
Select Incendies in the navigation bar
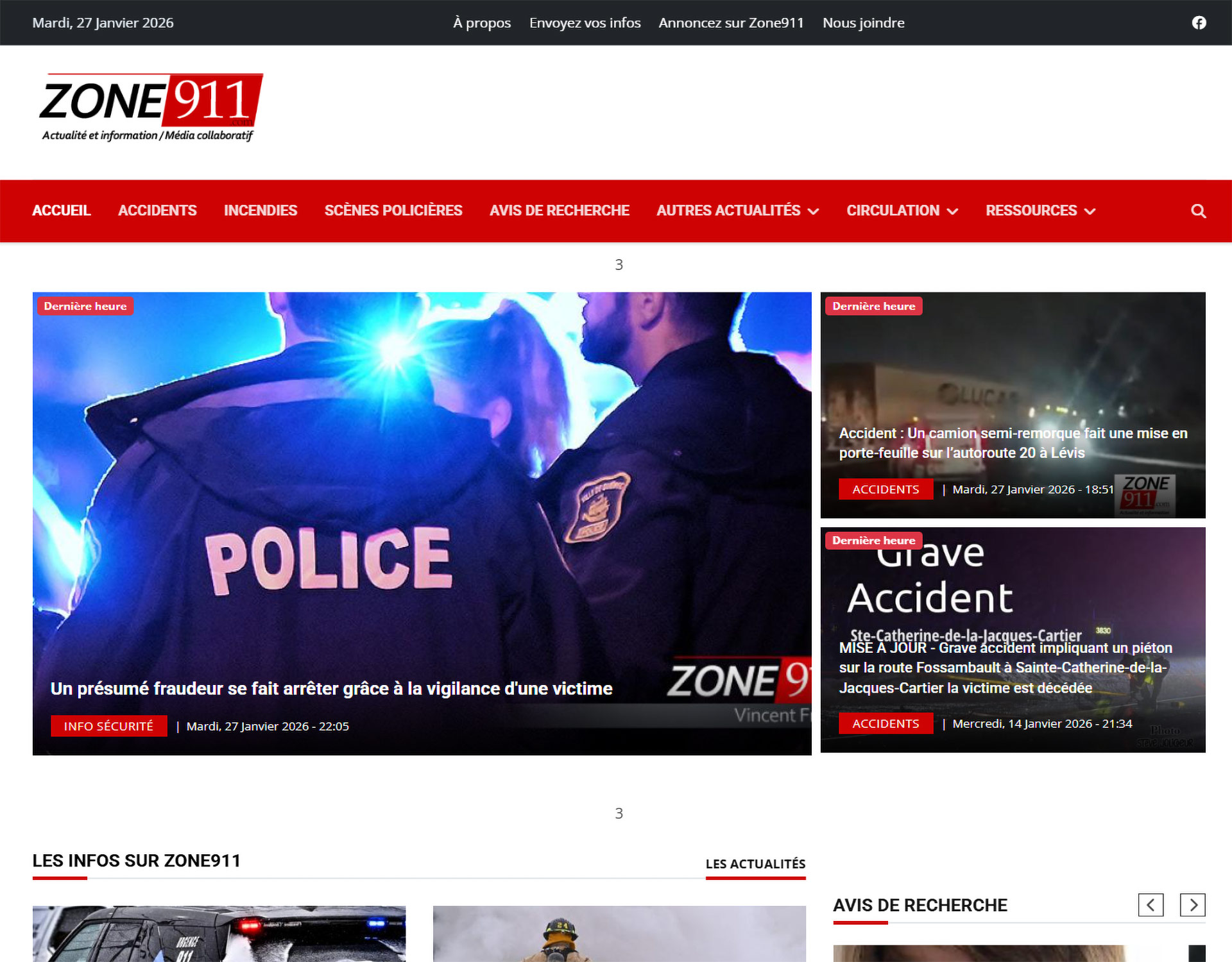point(260,211)
